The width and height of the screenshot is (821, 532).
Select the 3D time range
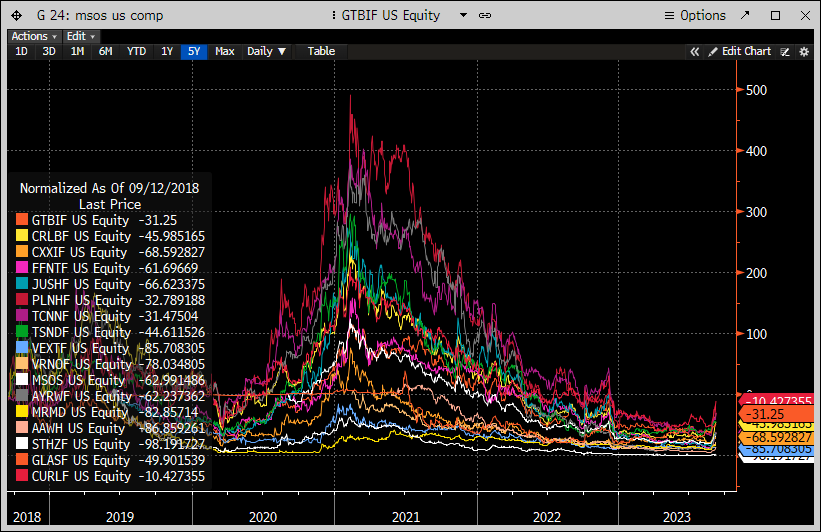pyautogui.click(x=49, y=51)
